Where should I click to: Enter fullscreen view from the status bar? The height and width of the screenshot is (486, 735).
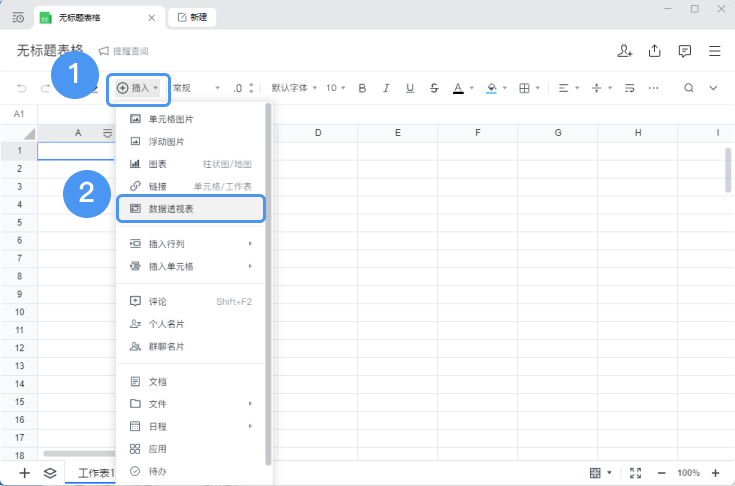coord(637,472)
